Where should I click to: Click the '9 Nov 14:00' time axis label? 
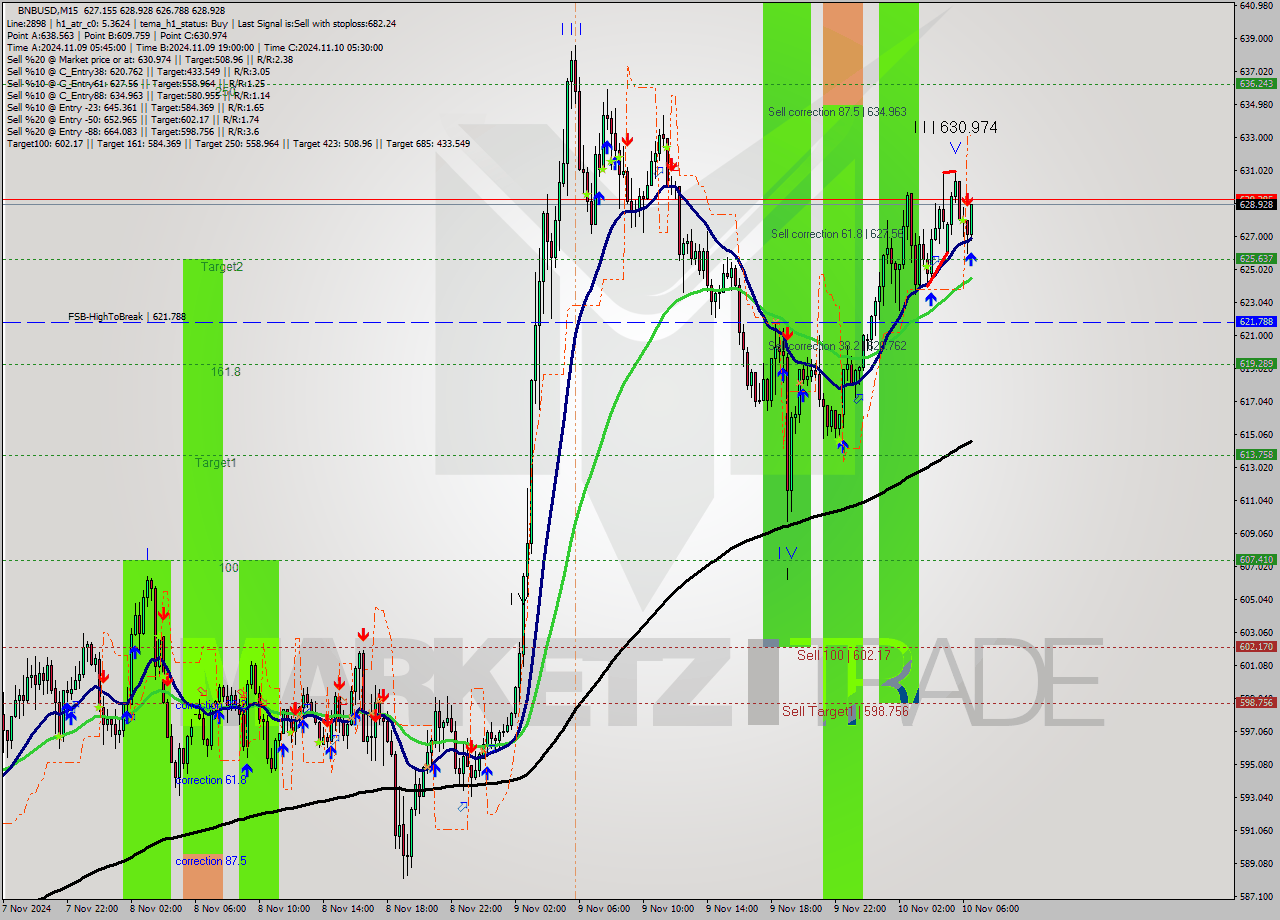pos(733,910)
